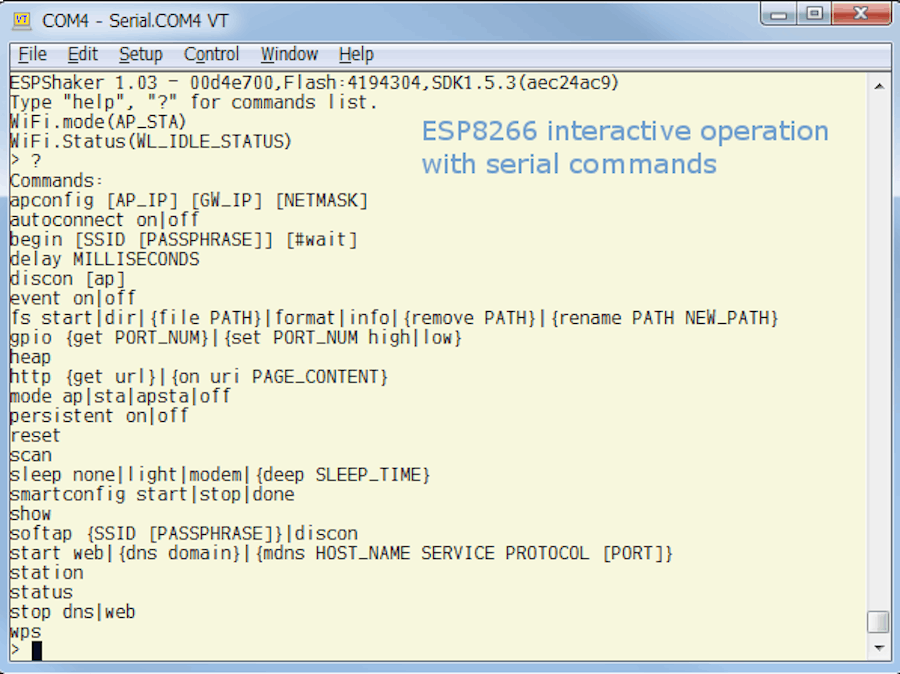Click the 'wps' command line
900x674 pixels.
26,632
